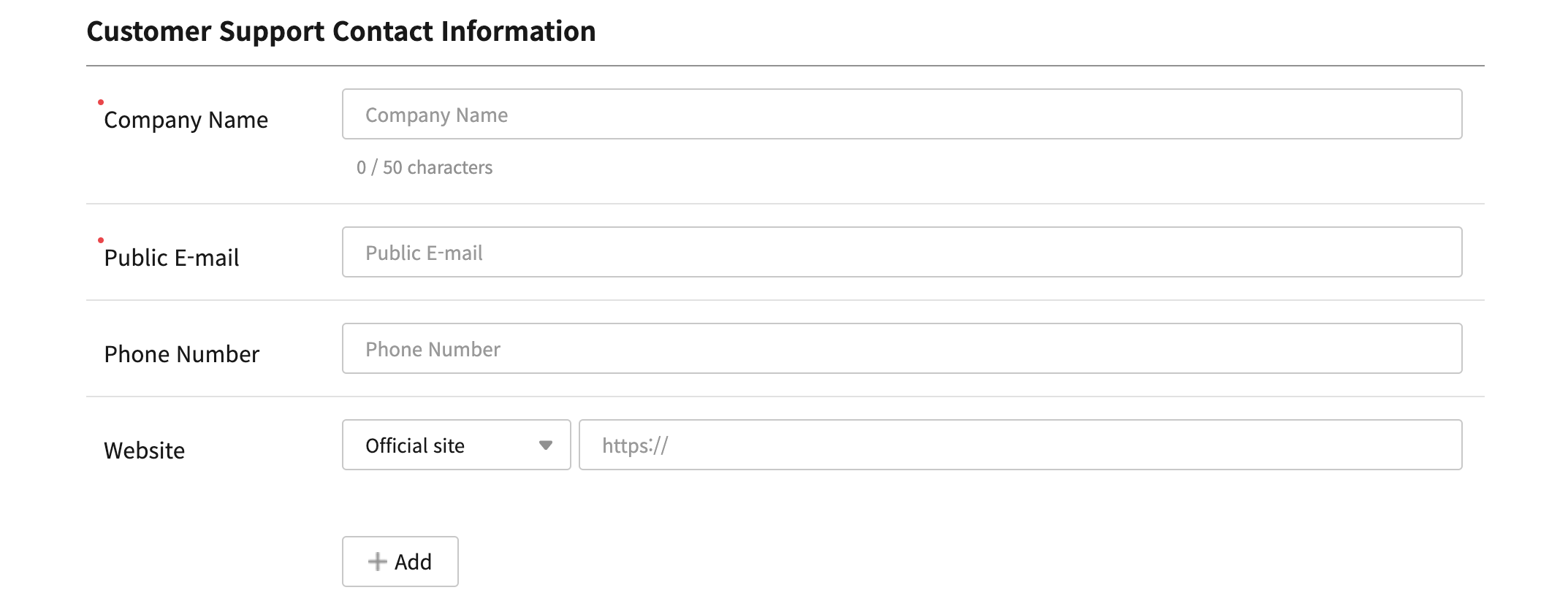Click the 'Company Name' placeholder text

click(436, 115)
